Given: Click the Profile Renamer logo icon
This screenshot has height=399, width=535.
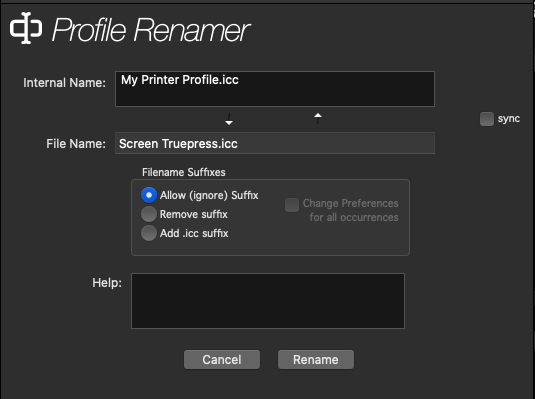Looking at the screenshot, I should pos(26,28).
